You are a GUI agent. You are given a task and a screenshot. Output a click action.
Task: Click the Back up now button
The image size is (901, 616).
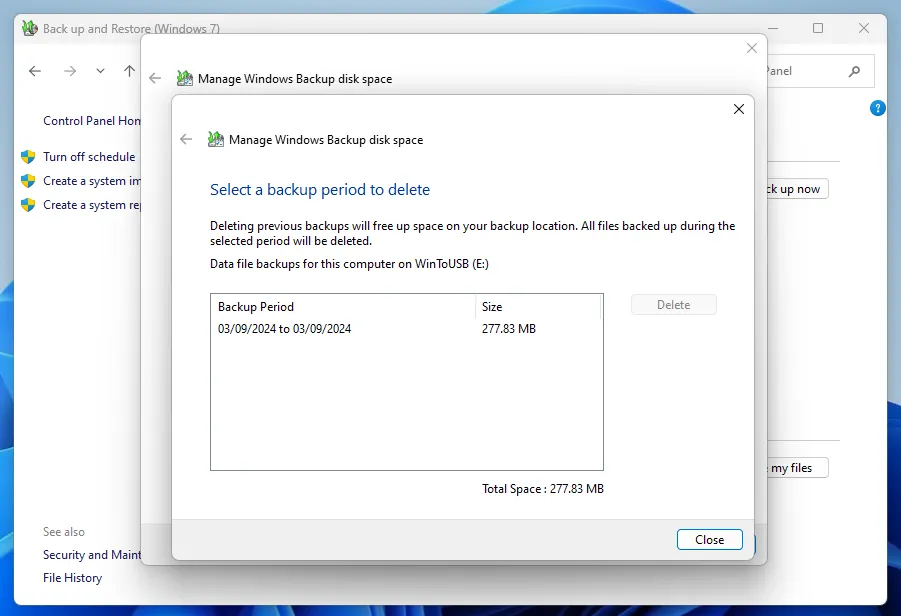coord(795,188)
